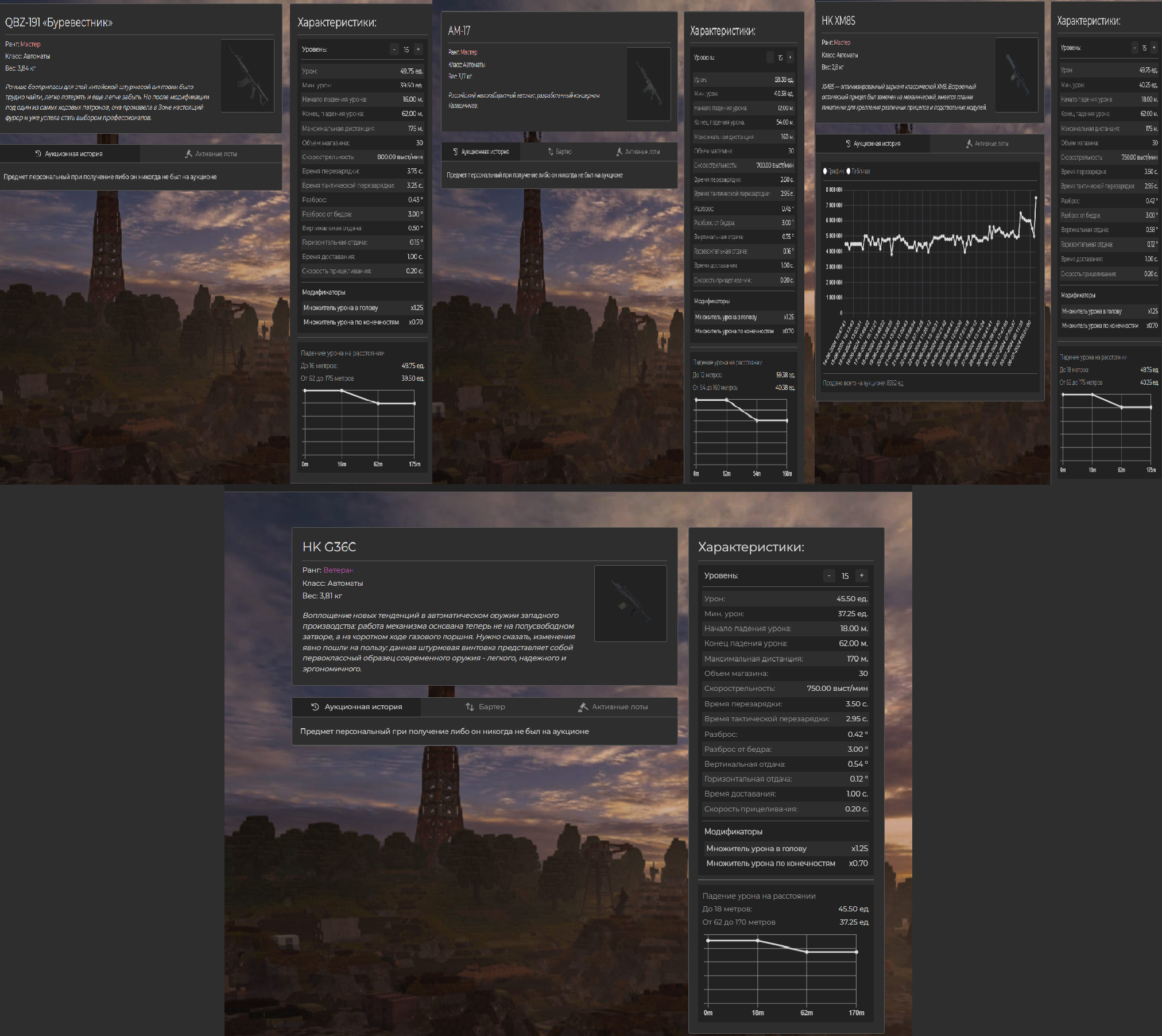1162x1036 pixels.
Task: Click 'Разброс: 0.43 °' row in QBZ-191 stats
Action: tap(362, 200)
